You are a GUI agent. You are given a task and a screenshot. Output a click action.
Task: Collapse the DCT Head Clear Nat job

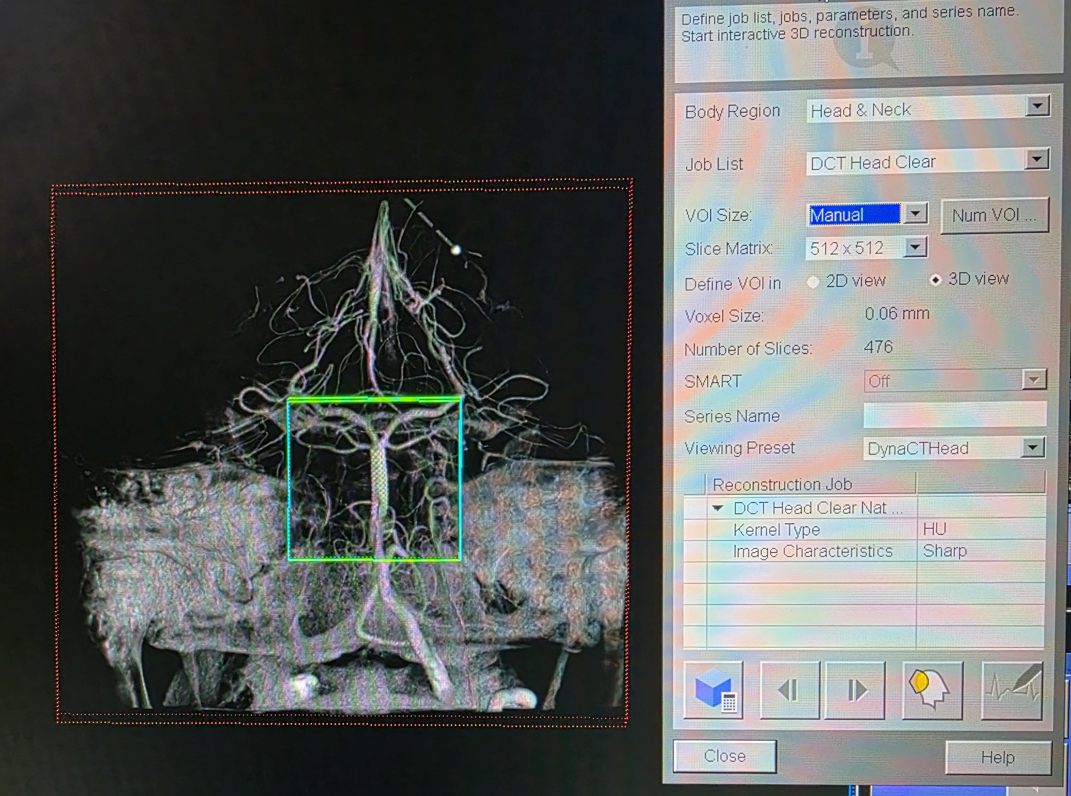click(x=718, y=508)
